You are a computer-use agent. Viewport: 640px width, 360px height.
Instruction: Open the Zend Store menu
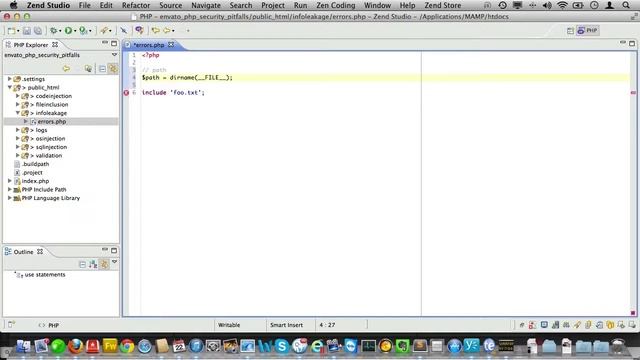point(442,5)
